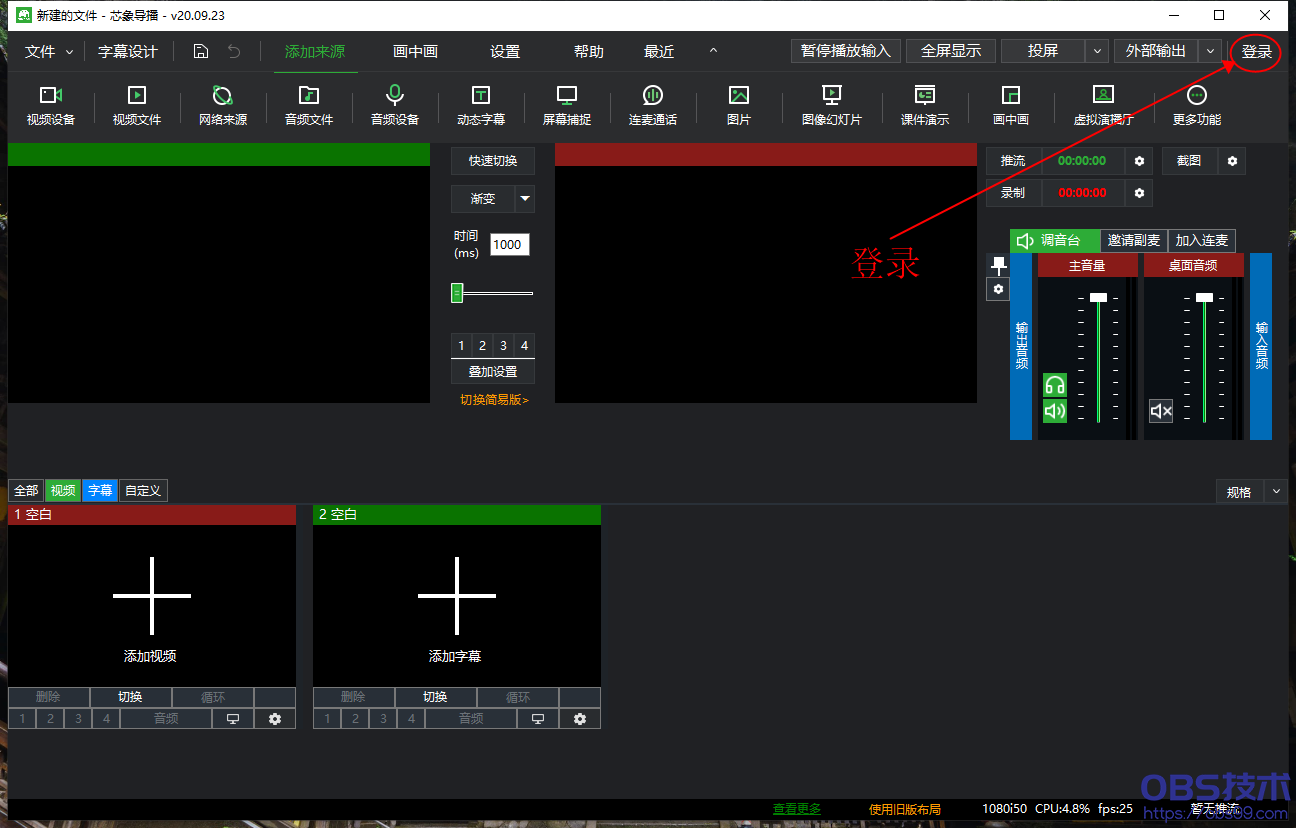1296x828 pixels.
Task: Add a video file source
Action: [x=137, y=105]
